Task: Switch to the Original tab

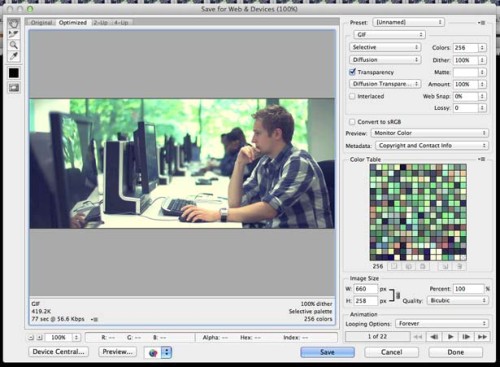Action: point(42,23)
